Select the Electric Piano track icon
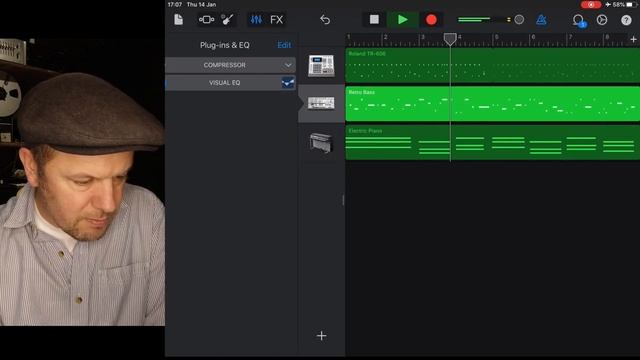640x360 pixels. (321, 142)
